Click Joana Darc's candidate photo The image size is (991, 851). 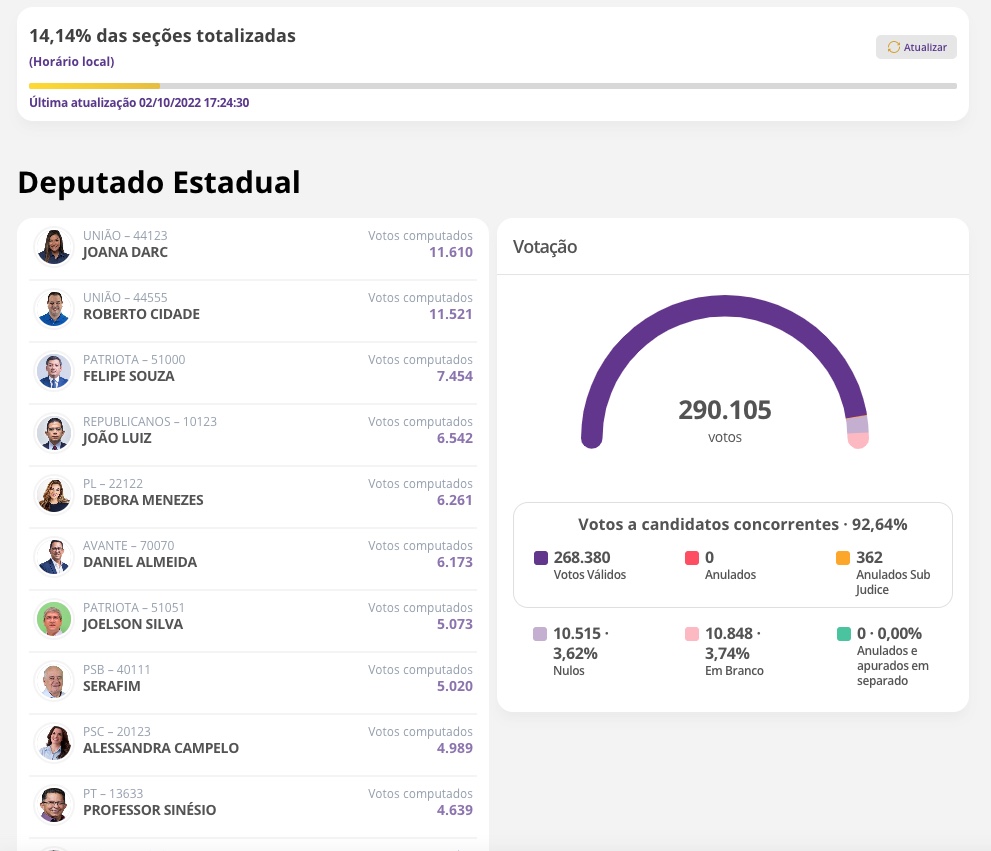click(x=54, y=245)
